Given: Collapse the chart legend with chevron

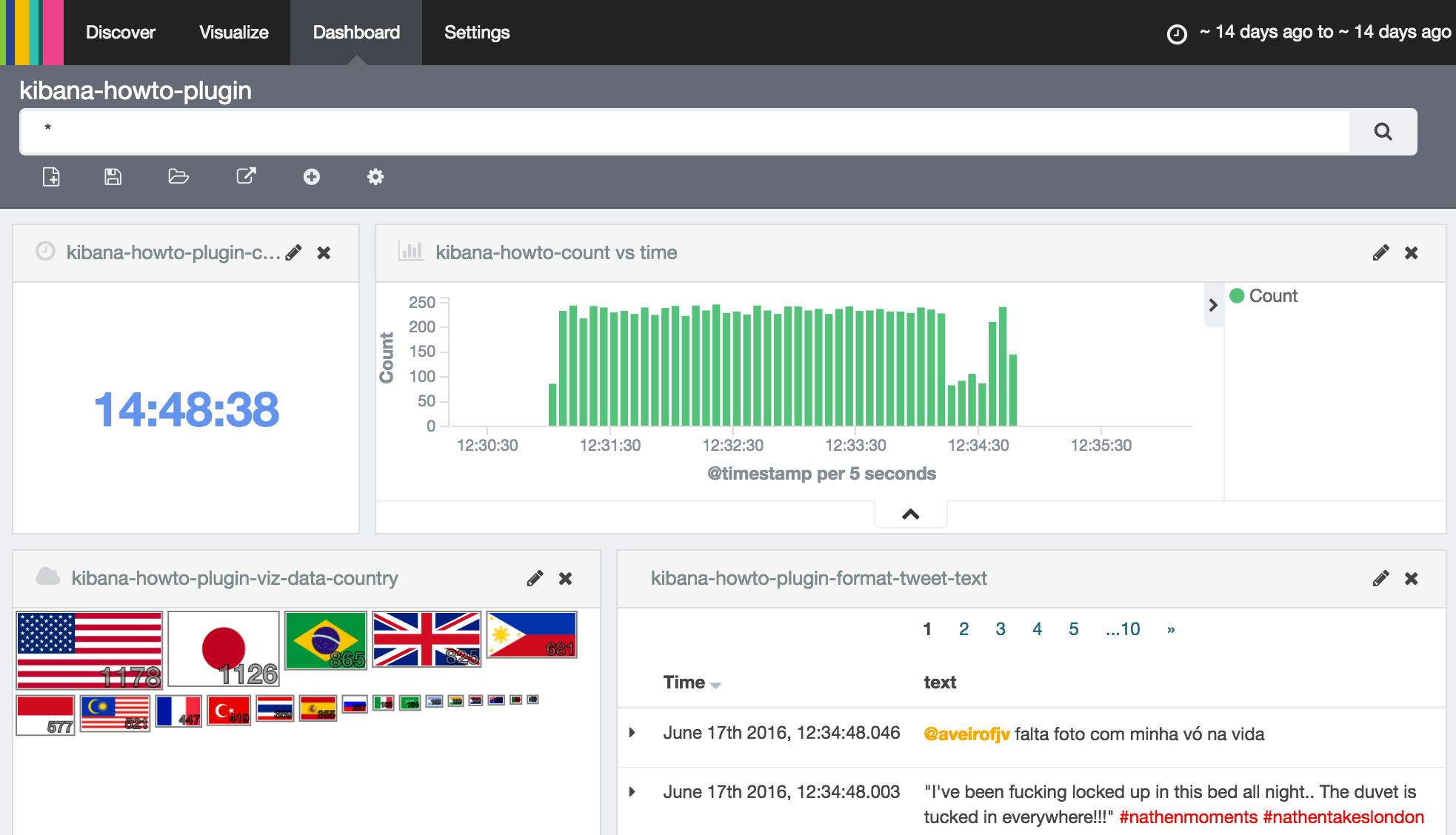Looking at the screenshot, I should pos(1213,305).
